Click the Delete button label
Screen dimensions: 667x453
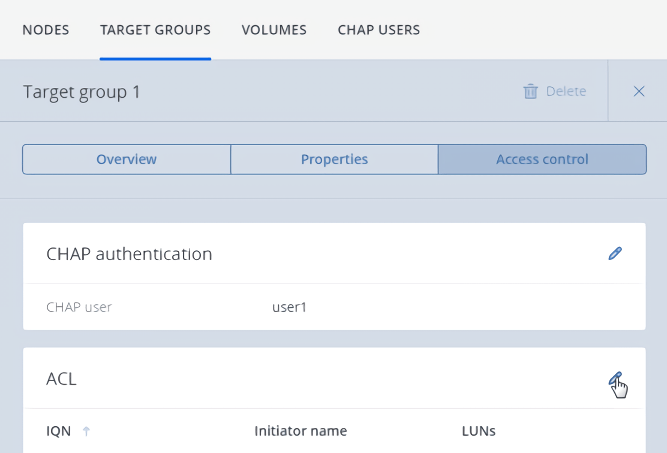pyautogui.click(x=566, y=91)
